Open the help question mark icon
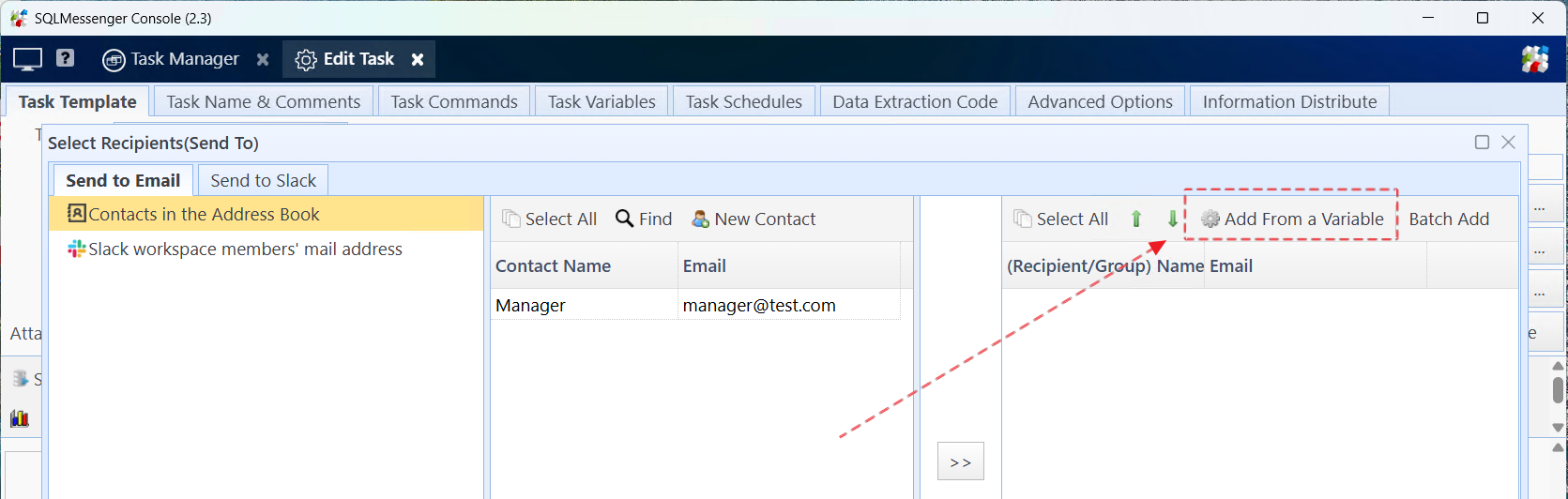The width and height of the screenshot is (1568, 499). tap(65, 58)
